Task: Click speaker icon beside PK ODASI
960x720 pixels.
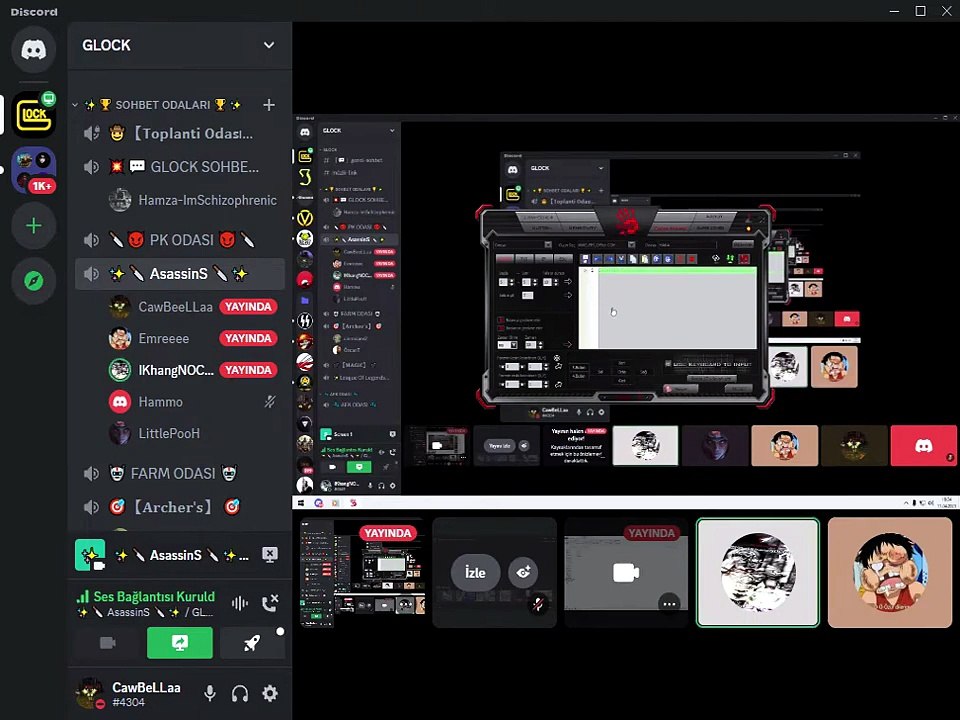Action: (x=91, y=240)
